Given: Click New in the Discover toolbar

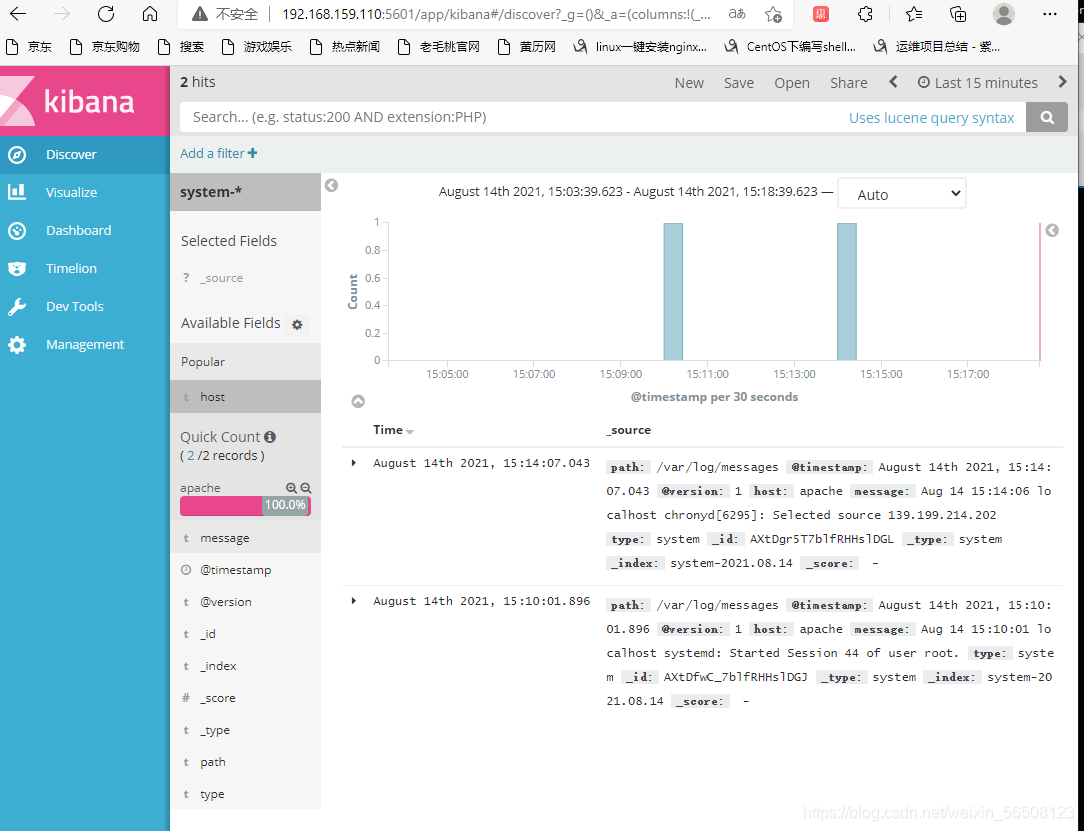Looking at the screenshot, I should coord(689,83).
